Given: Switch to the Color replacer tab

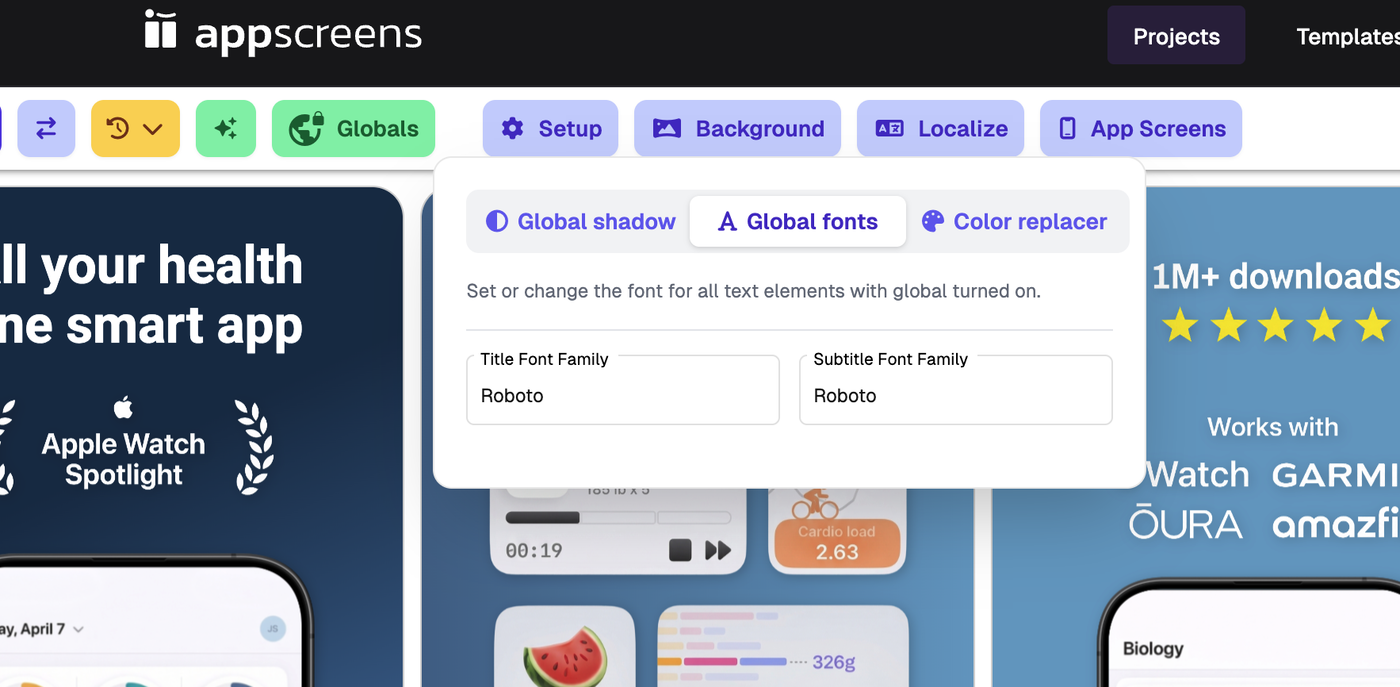Looking at the screenshot, I should [x=1014, y=222].
